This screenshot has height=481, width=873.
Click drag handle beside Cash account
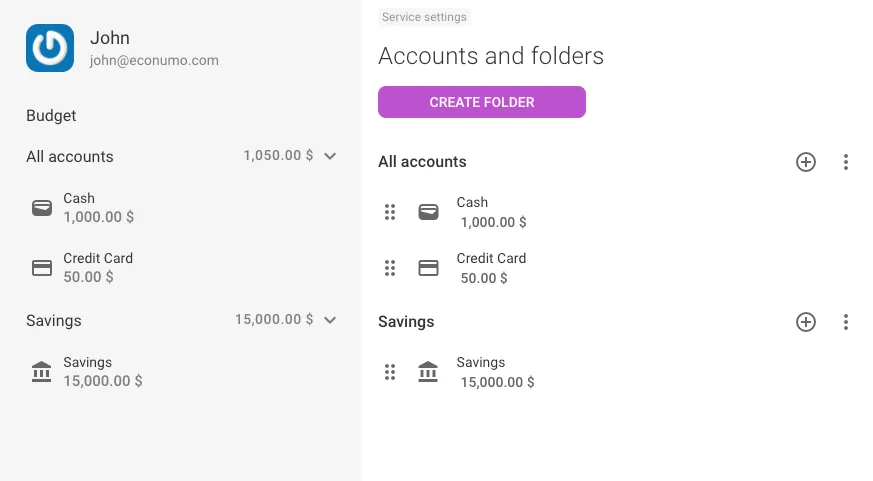point(390,212)
